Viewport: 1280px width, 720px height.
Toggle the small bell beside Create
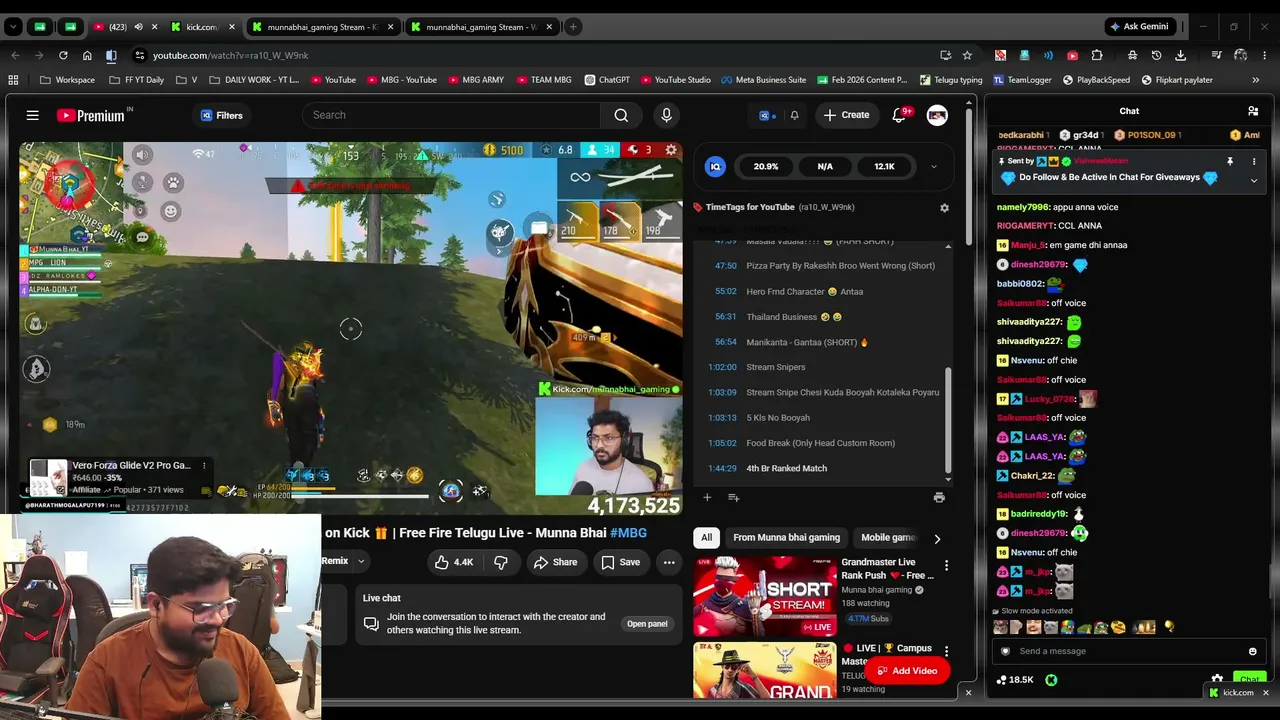pyautogui.click(x=794, y=115)
